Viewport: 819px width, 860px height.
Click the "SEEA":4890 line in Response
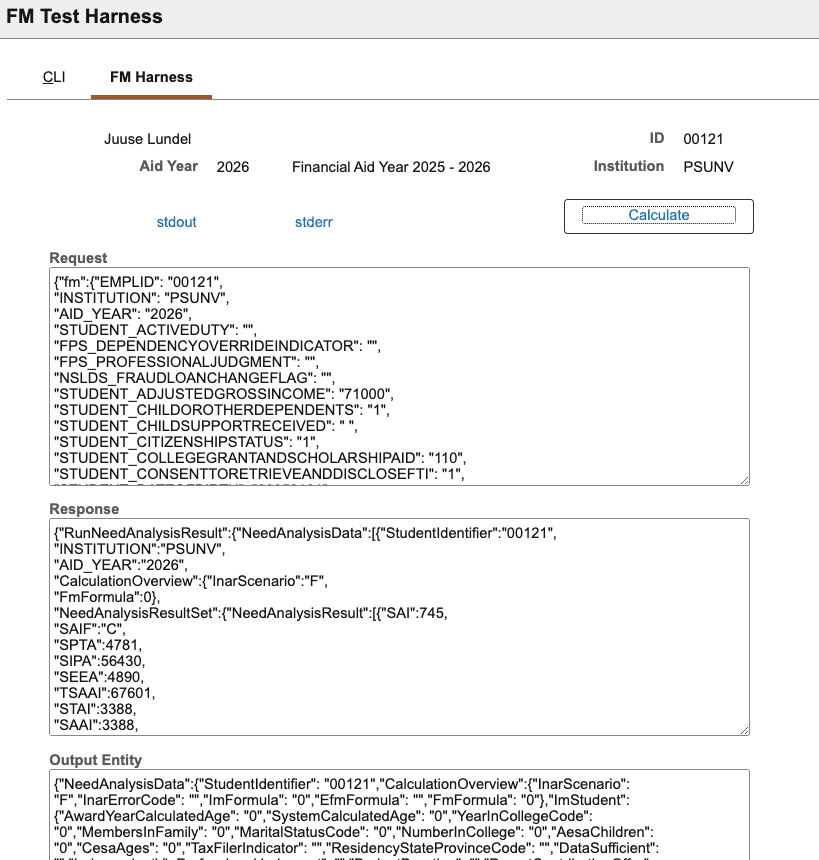click(x=99, y=677)
